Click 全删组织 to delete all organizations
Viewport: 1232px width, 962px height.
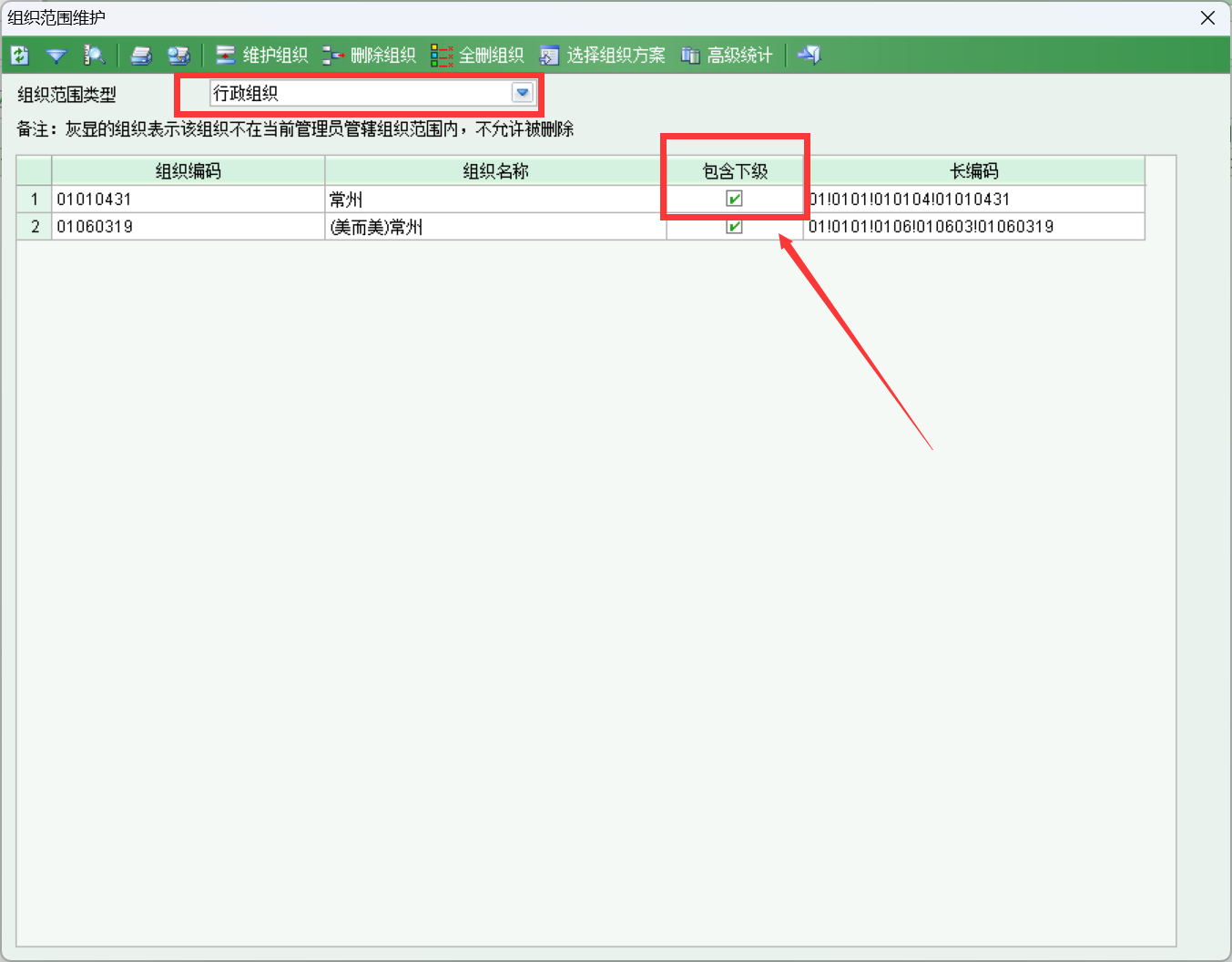(478, 56)
